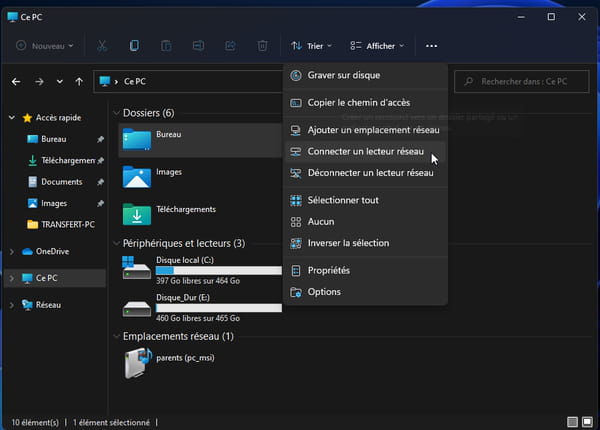Choose Connecter un lecteur réseau
The image size is (600, 430).
click(x=366, y=151)
